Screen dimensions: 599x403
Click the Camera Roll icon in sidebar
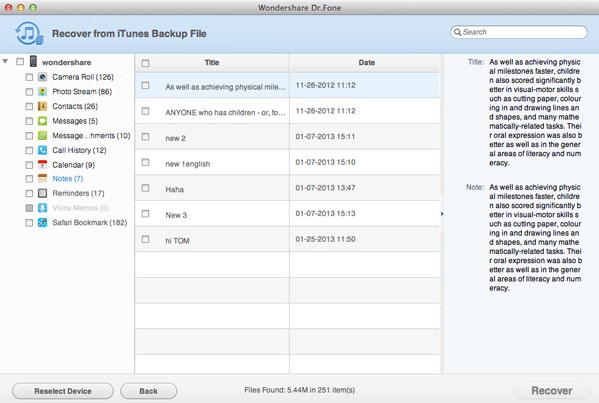[42, 77]
